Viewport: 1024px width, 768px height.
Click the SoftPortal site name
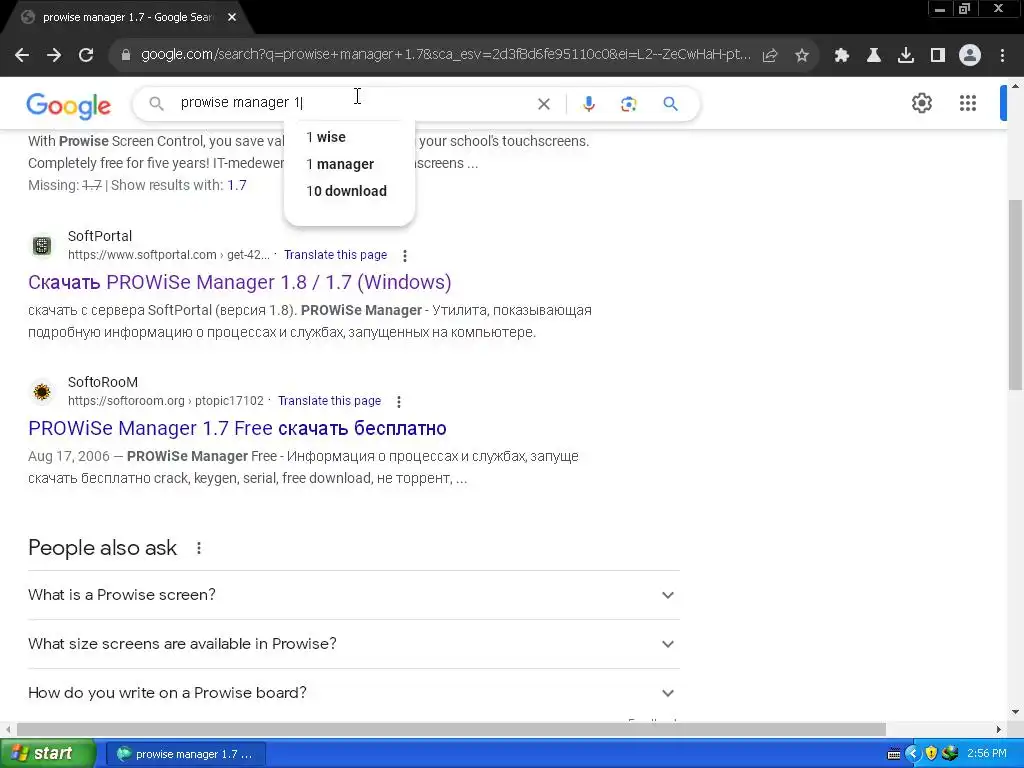point(100,236)
